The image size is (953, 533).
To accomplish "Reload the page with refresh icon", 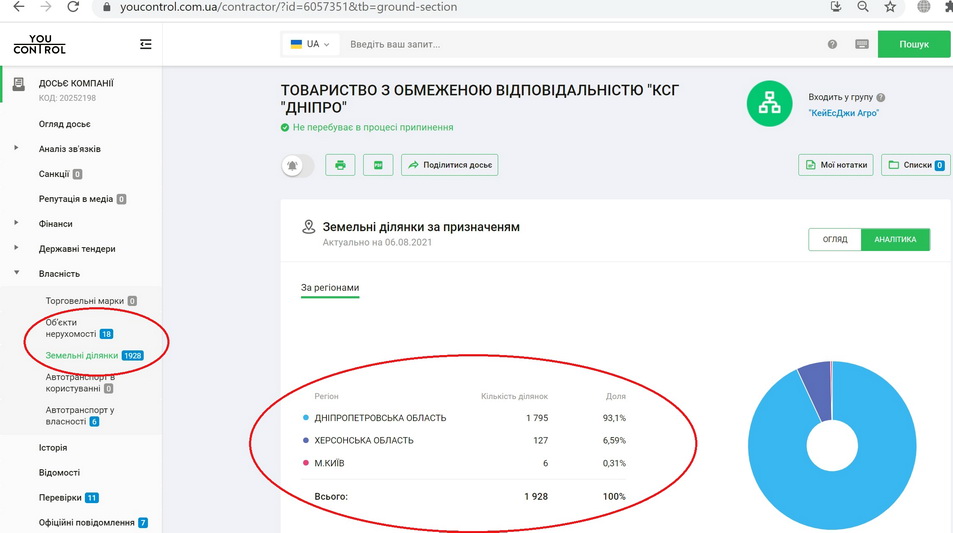I will coord(73,7).
